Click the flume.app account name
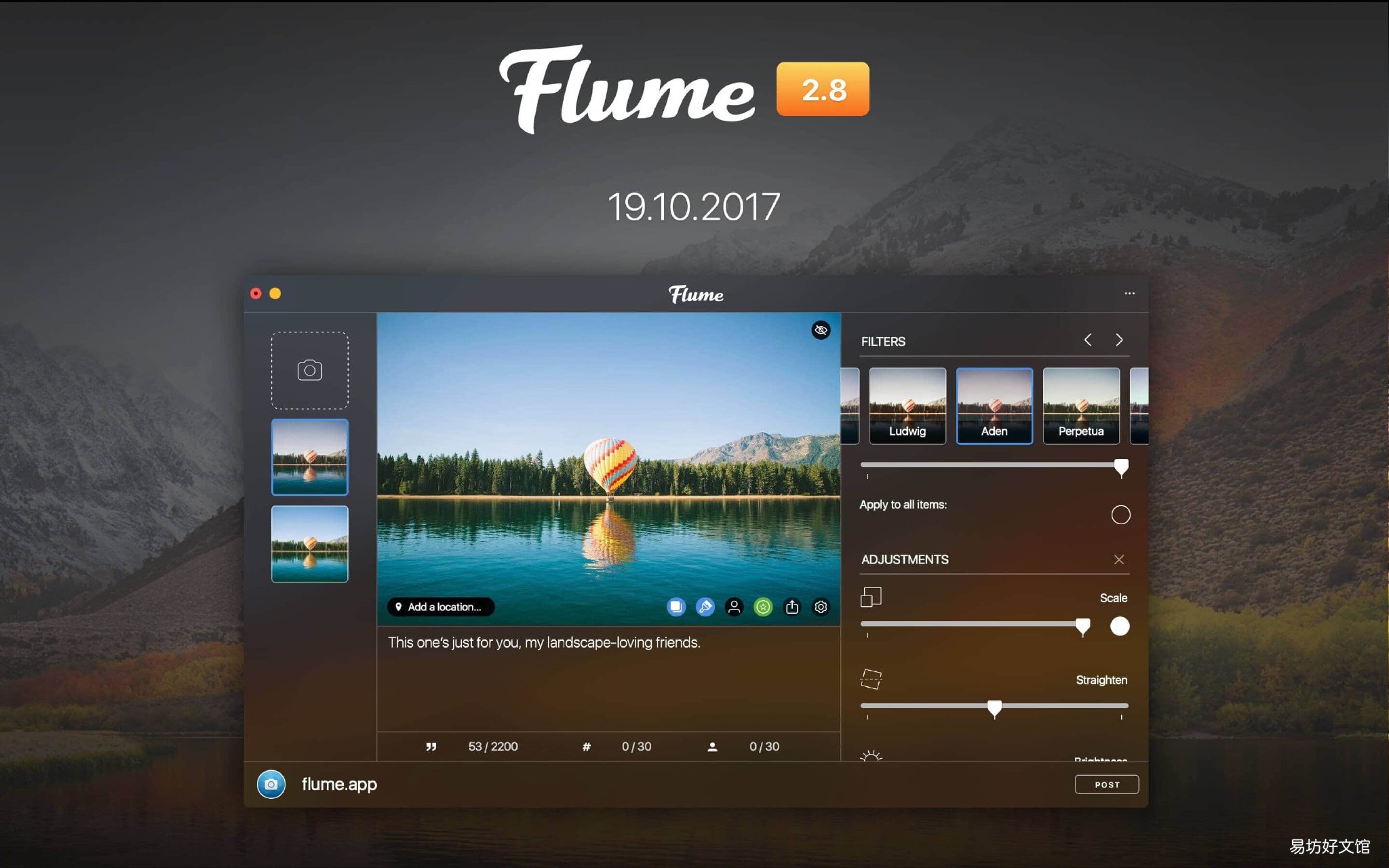This screenshot has width=1389, height=868. coord(339,785)
